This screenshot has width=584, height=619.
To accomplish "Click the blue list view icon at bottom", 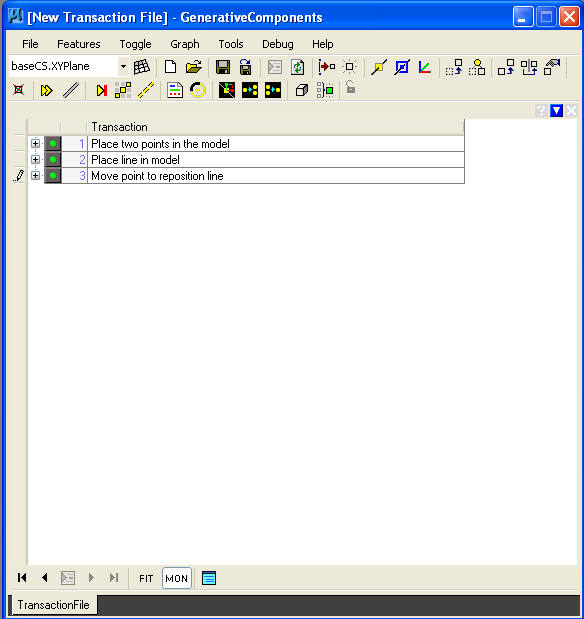I will pos(209,578).
